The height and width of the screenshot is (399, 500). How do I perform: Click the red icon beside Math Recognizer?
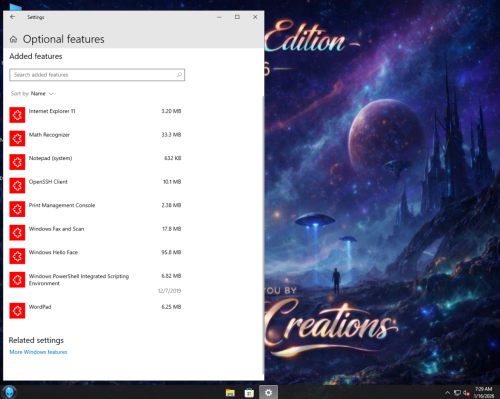point(17,138)
